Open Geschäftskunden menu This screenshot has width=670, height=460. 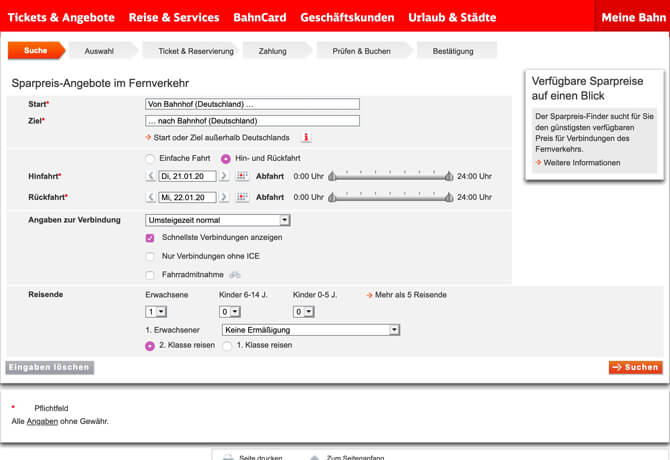347,18
